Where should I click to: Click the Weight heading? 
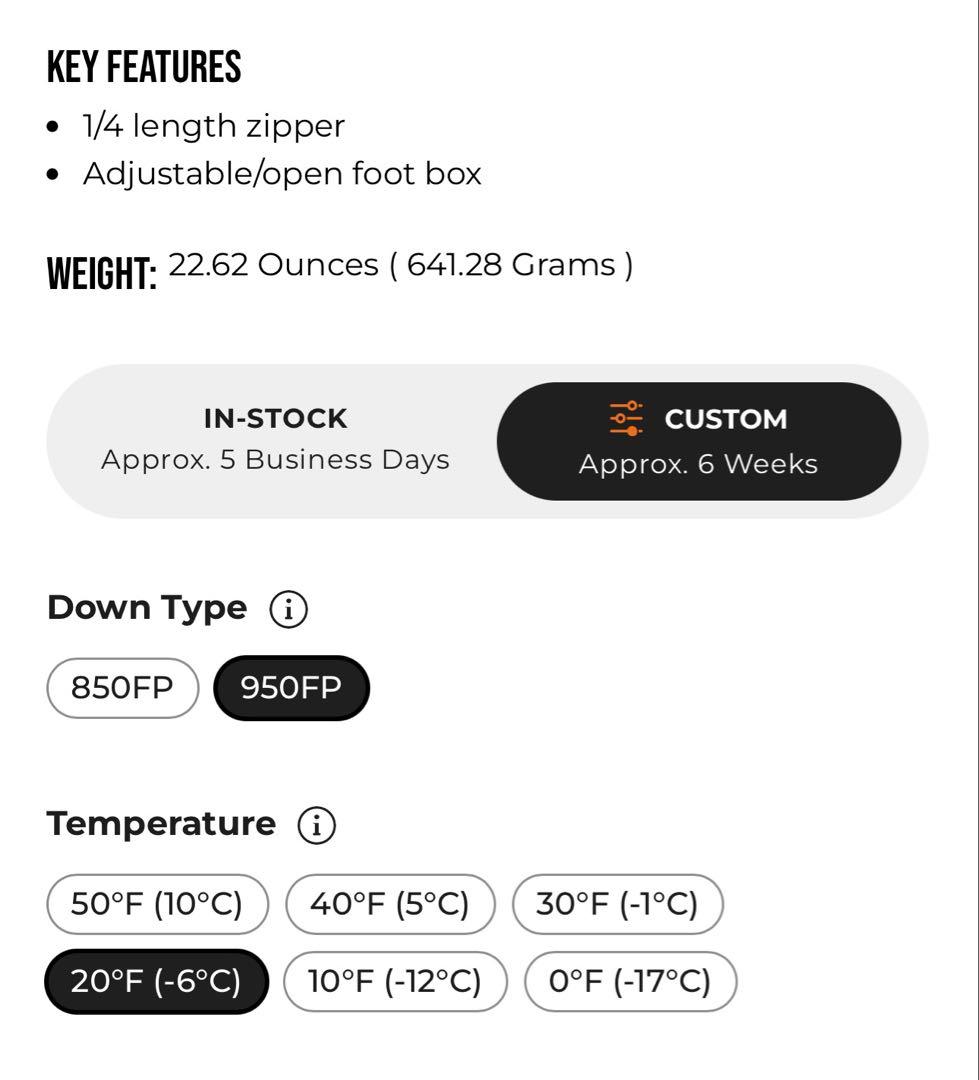click(x=102, y=273)
